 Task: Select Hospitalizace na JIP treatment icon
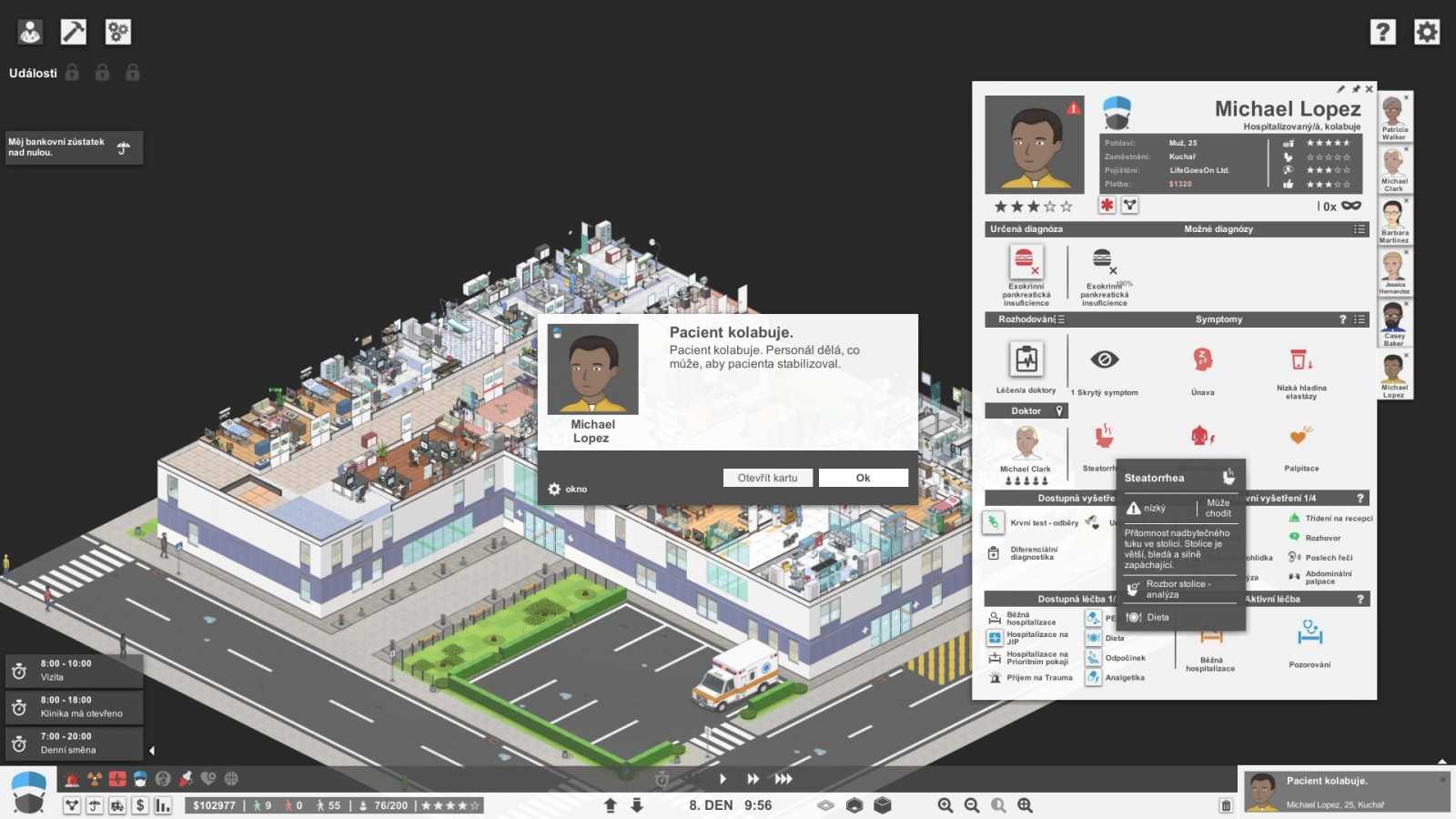995,638
